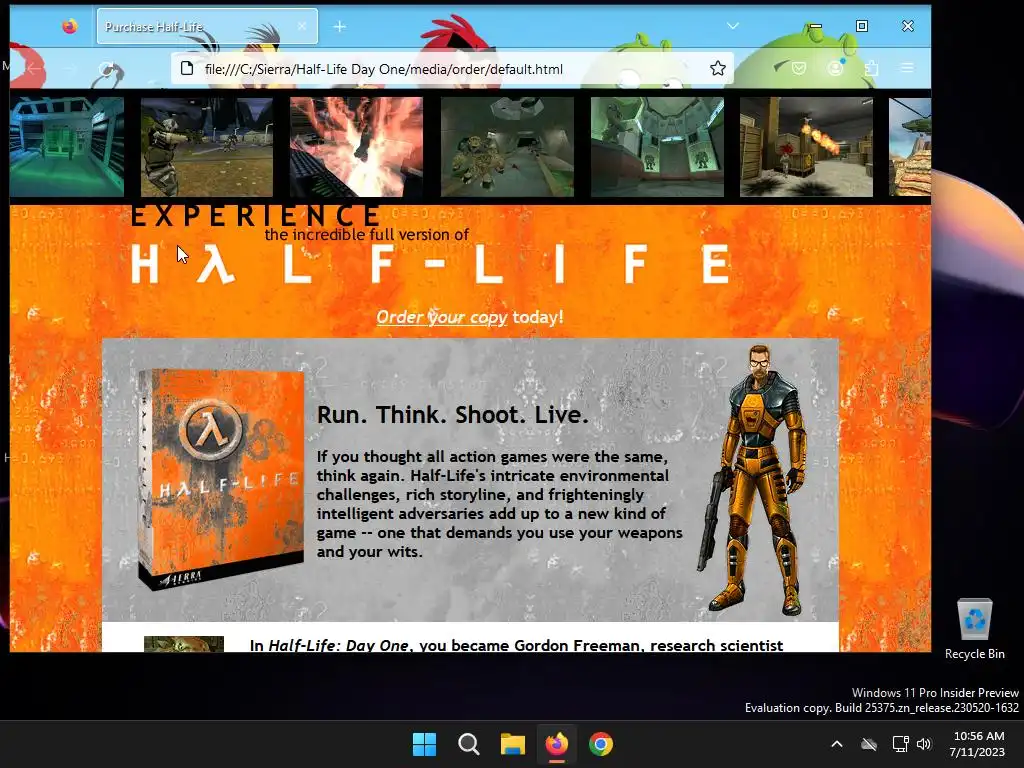Click the page info icon in address bar
1024x768 pixels.
coord(187,69)
